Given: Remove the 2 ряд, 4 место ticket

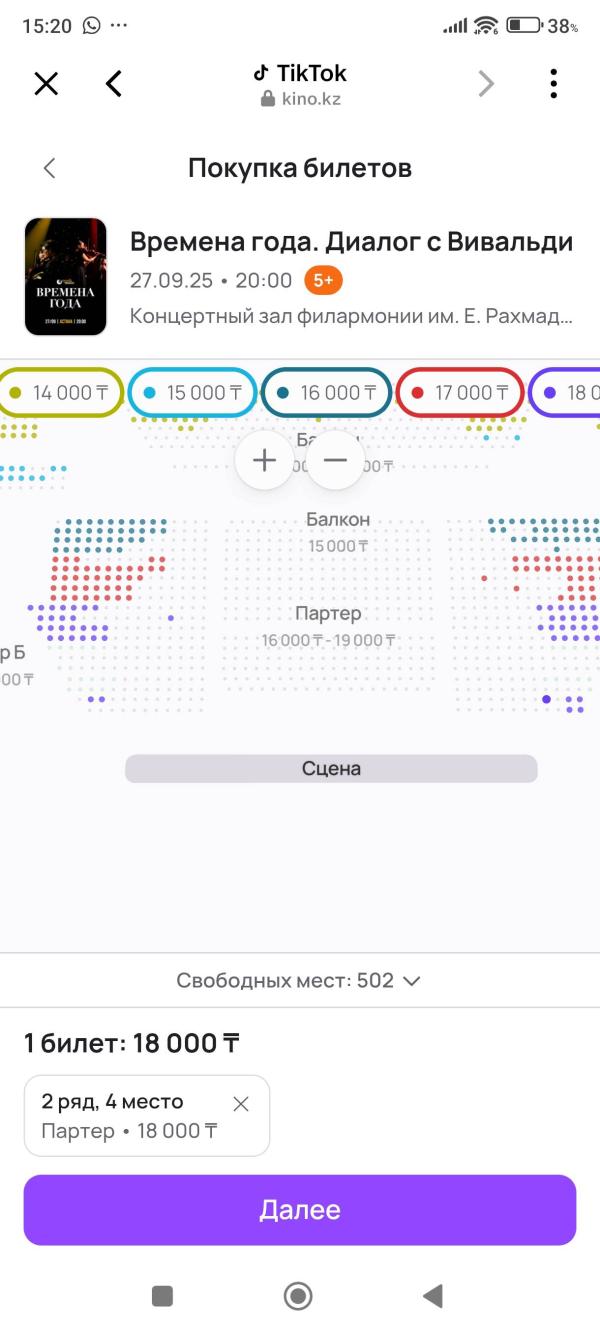Looking at the screenshot, I should [x=241, y=1104].
